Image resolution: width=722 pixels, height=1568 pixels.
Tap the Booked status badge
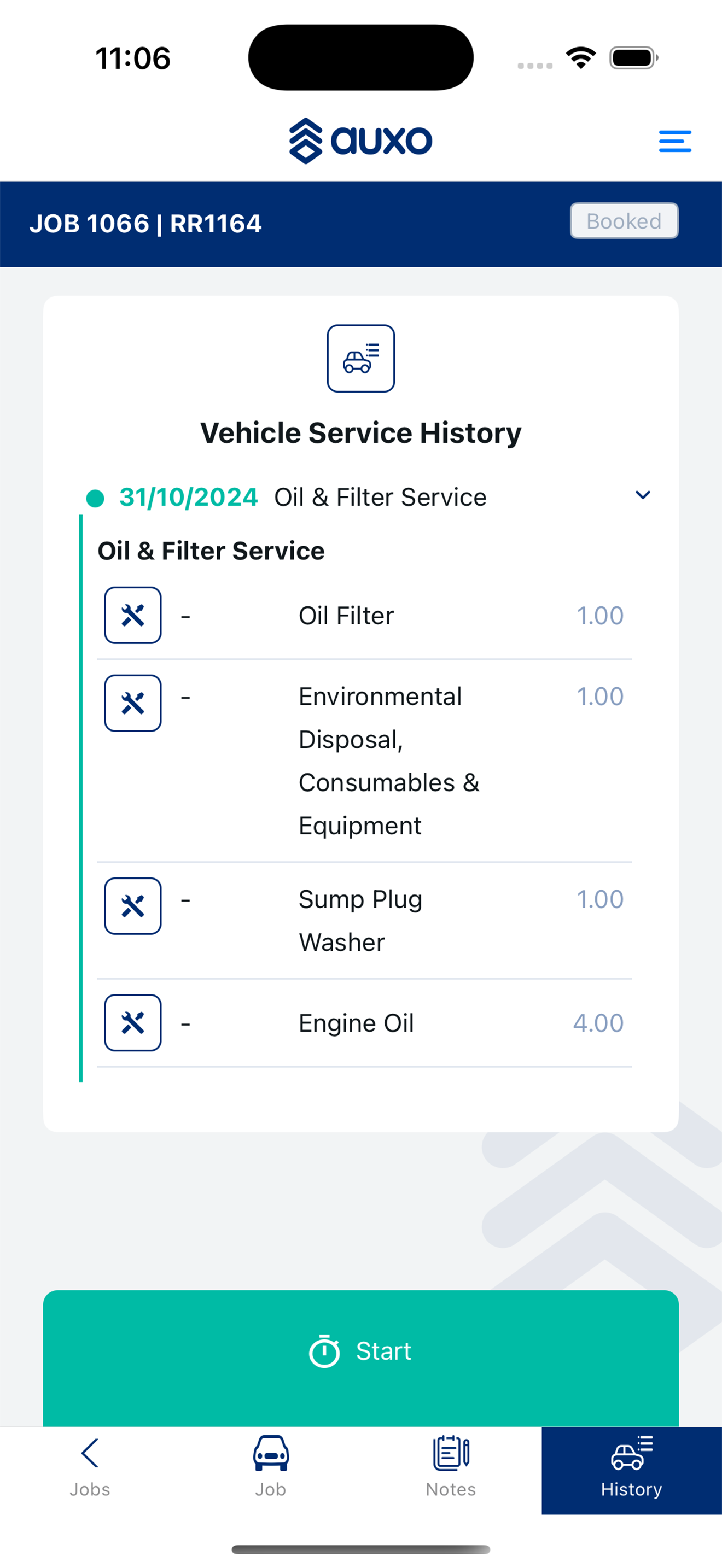tap(624, 221)
